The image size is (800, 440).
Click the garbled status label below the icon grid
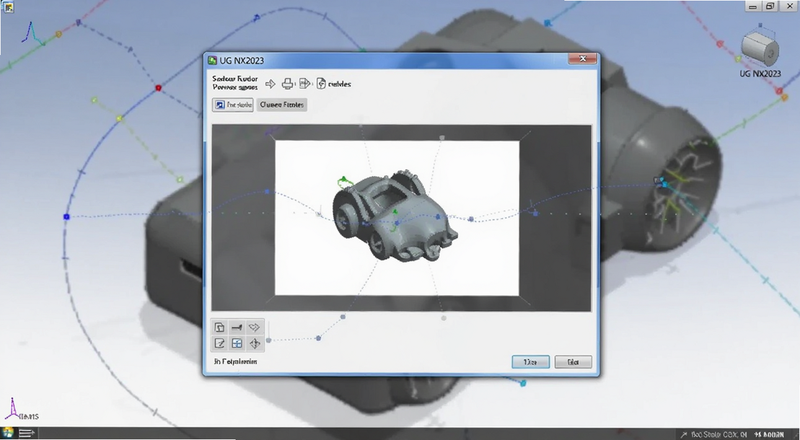[235, 361]
